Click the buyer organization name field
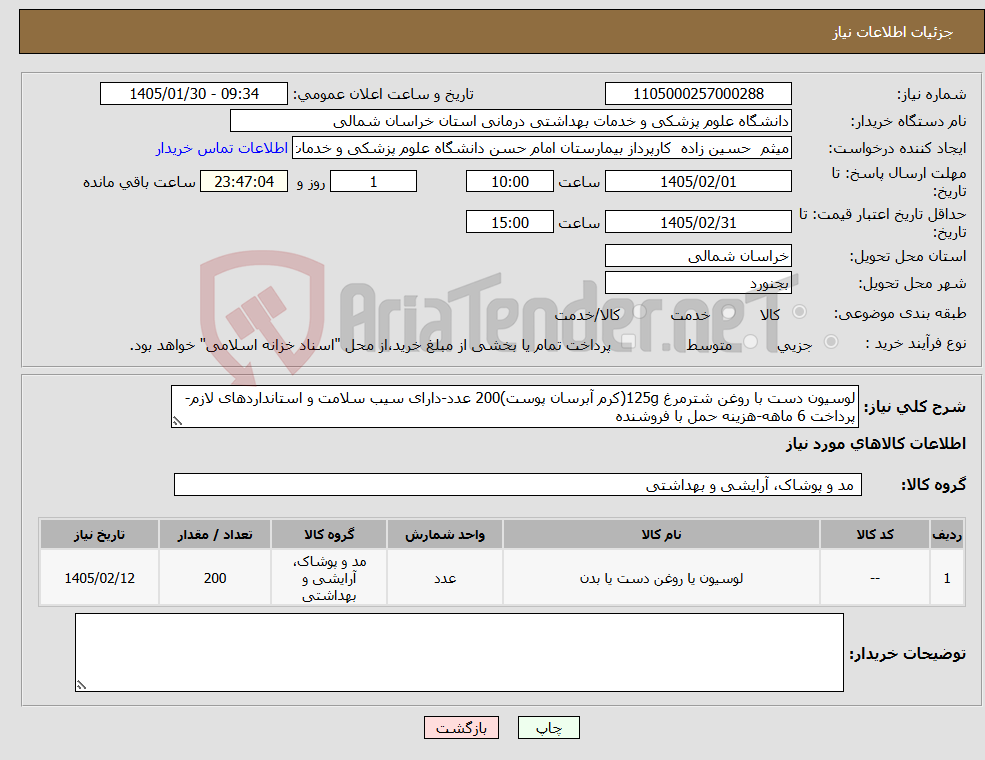Screen dimensions: 985x760 click(x=511, y=121)
